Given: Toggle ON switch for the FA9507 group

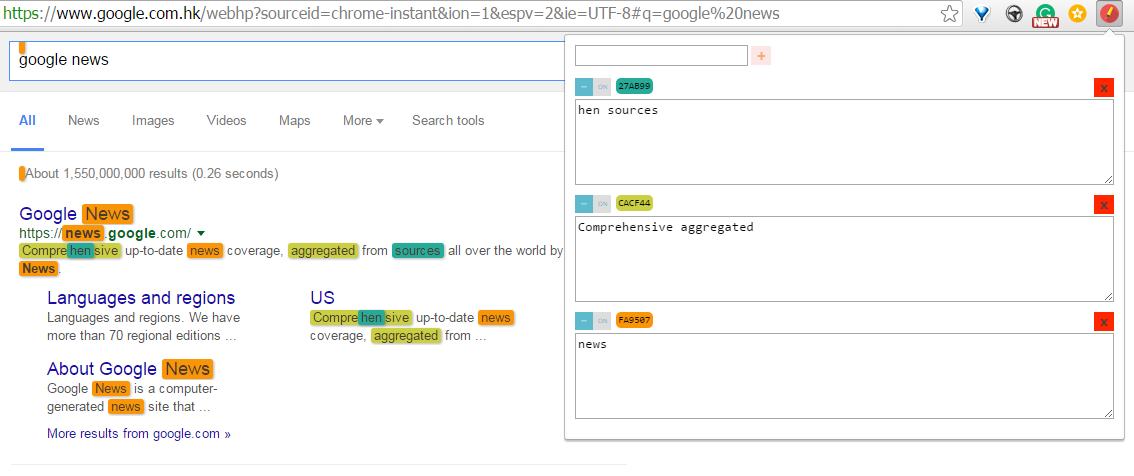Looking at the screenshot, I should click(602, 321).
